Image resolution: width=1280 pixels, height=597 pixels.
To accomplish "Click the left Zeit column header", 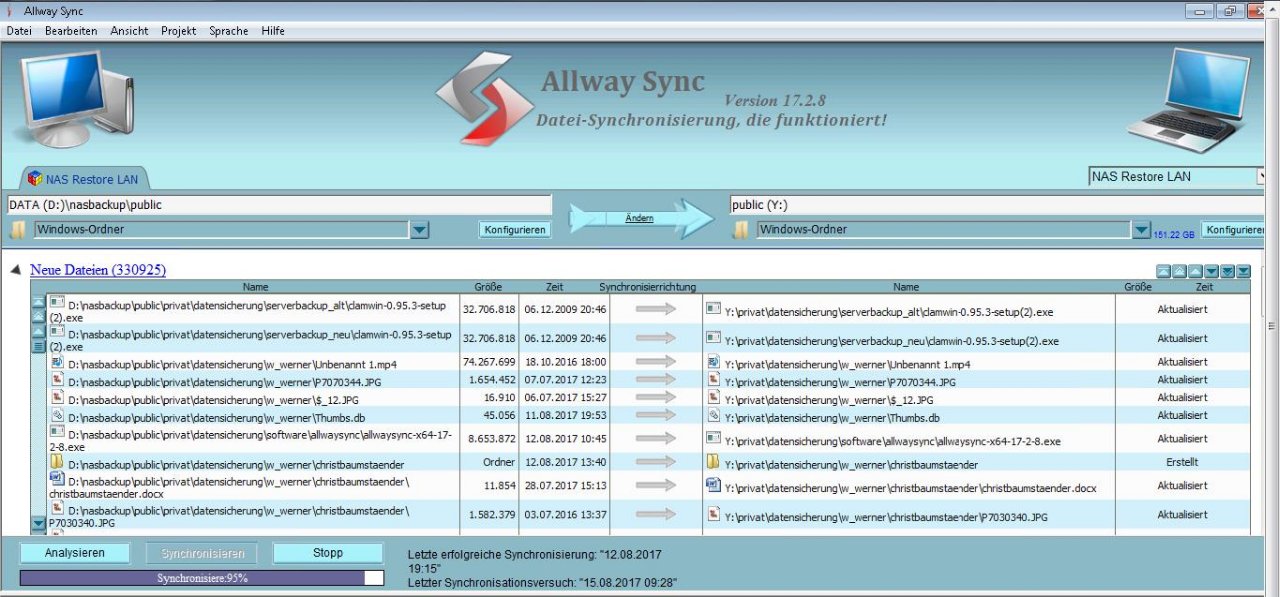I will coord(555,287).
